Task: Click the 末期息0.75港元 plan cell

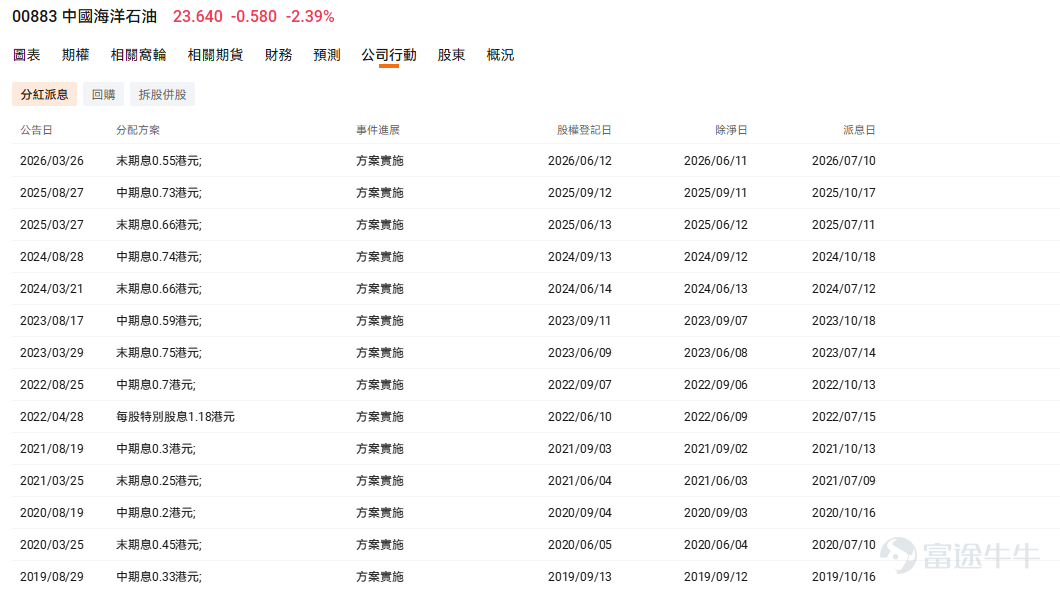Action: tap(159, 353)
